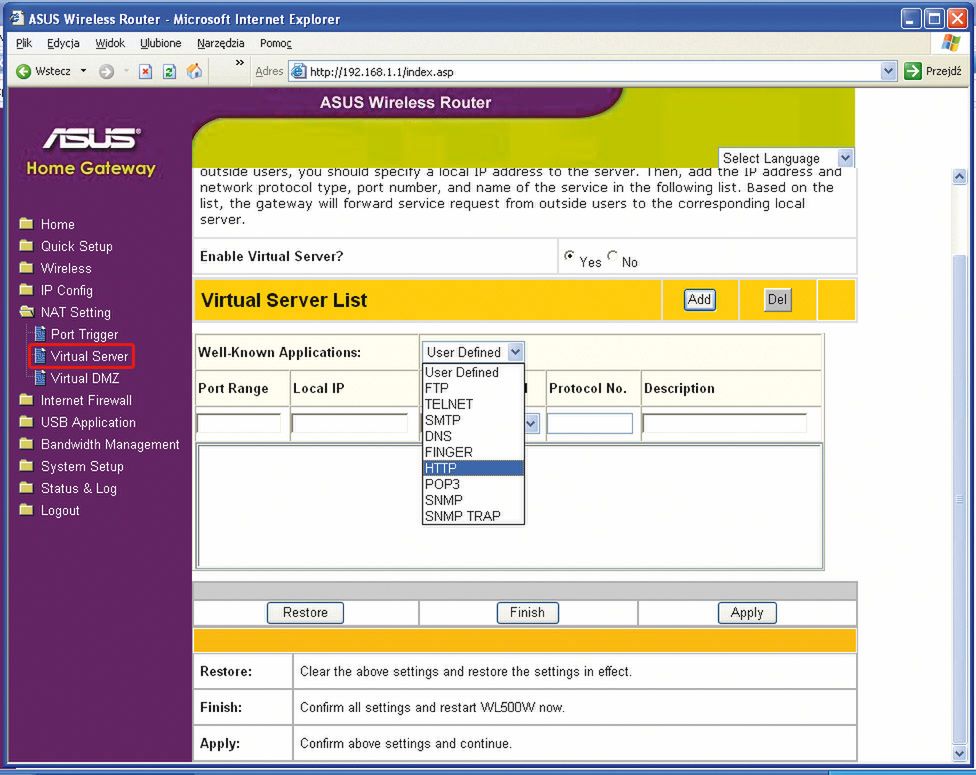Choose DNS in the applications list

(x=473, y=436)
